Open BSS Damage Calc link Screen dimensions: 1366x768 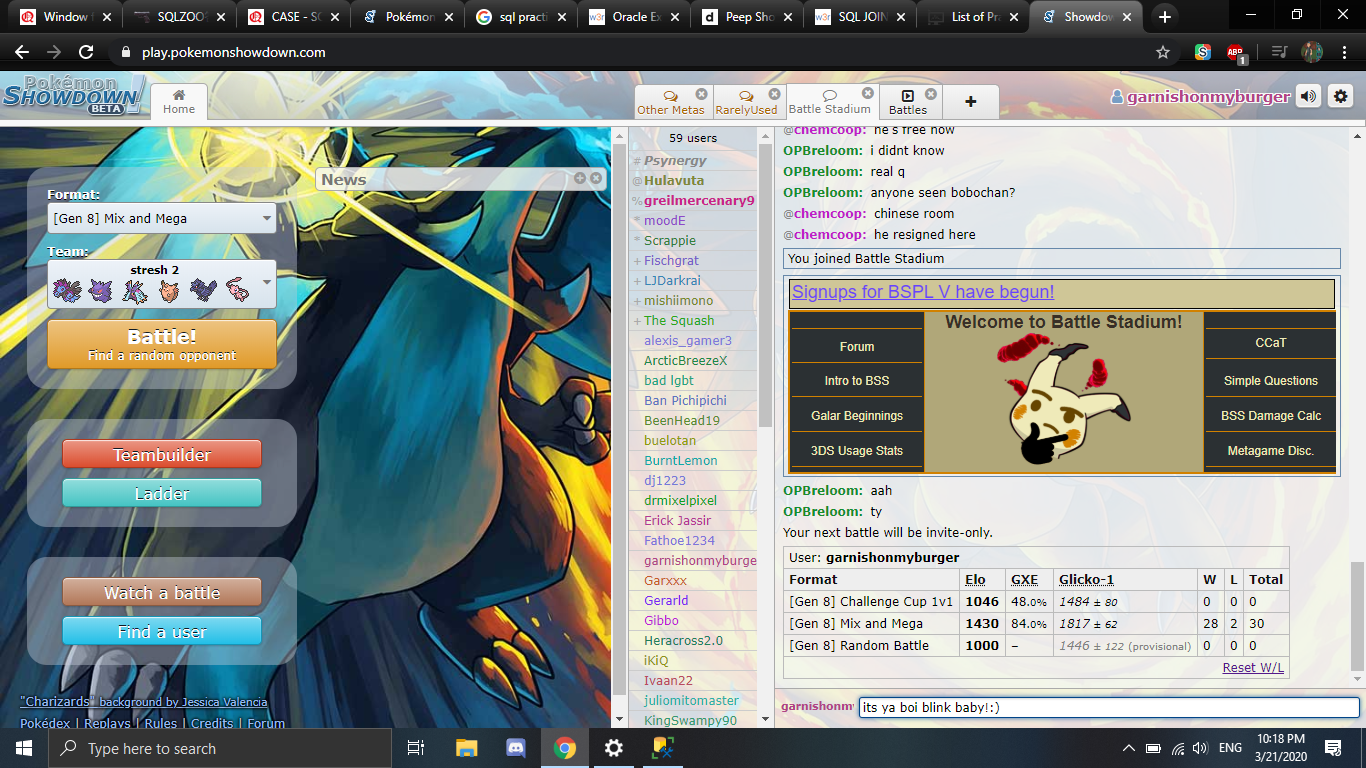(x=1271, y=415)
